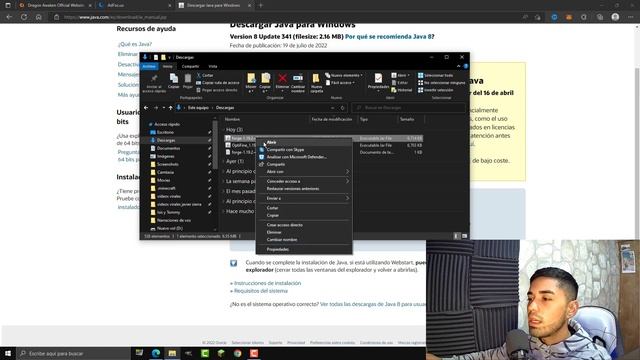The width and height of the screenshot is (640, 360).
Task: Click Copiar ruta de acceso in ribbon
Action: [218, 83]
